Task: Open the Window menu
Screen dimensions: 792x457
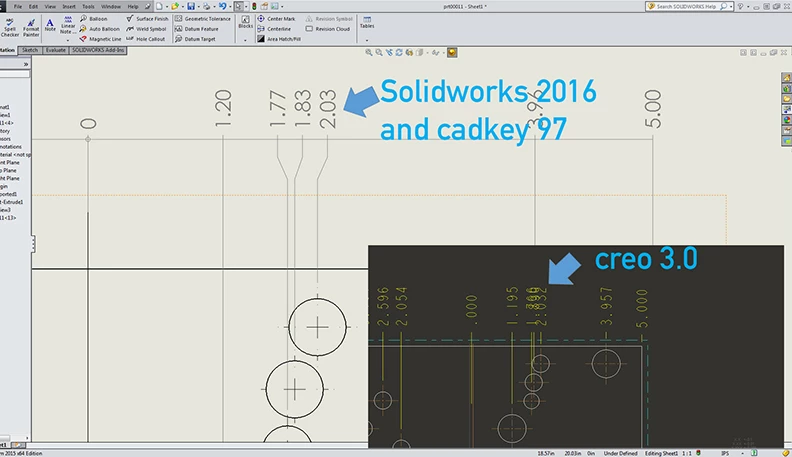Action: [111, 7]
